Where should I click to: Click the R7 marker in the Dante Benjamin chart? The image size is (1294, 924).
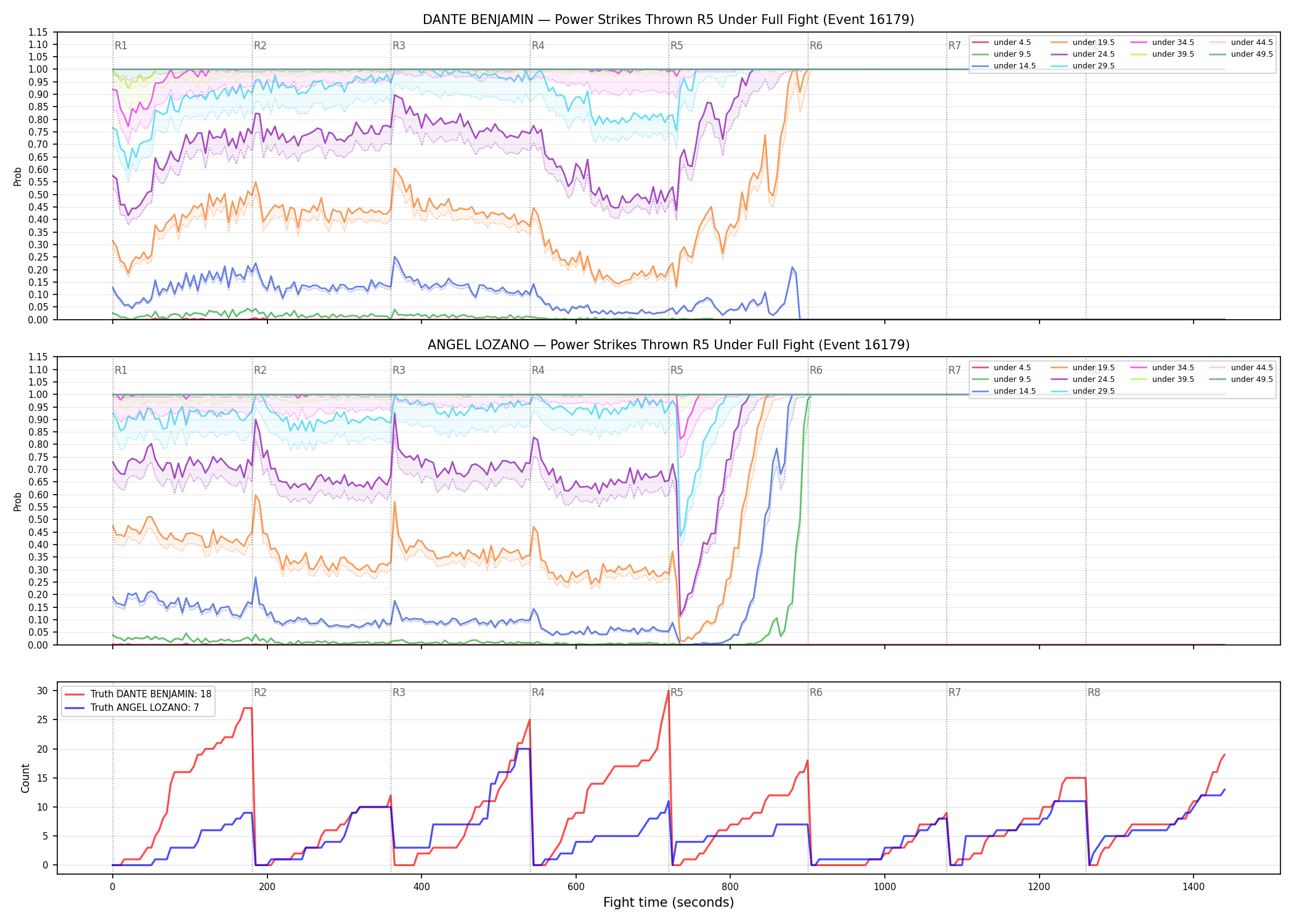954,46
